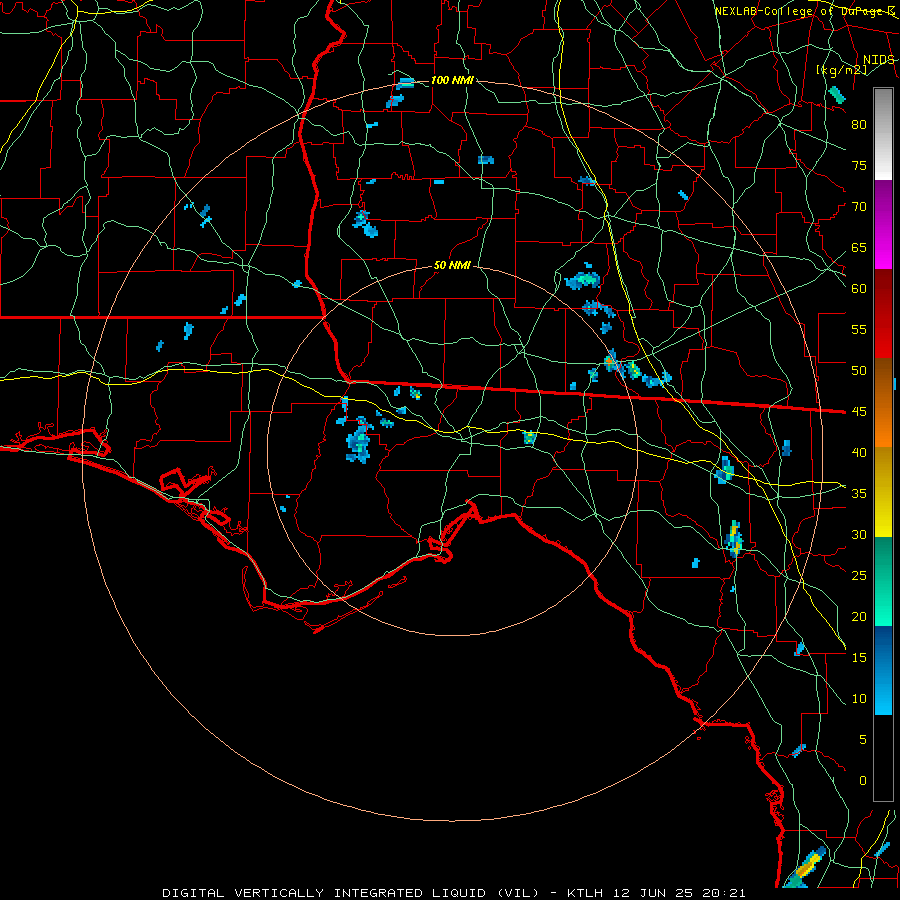Click the "DIGITAL VERTICALLY INTEGRATED LIQUID (VIL)" caption
Screen dimensions: 900x900
pyautogui.click(x=351, y=893)
